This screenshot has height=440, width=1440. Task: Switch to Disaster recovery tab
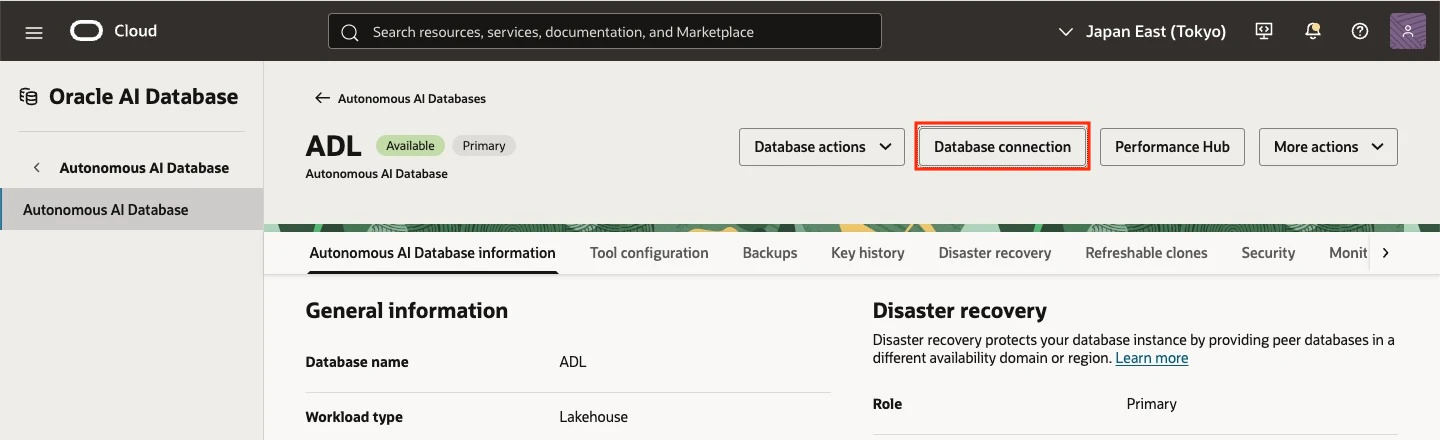pos(995,253)
